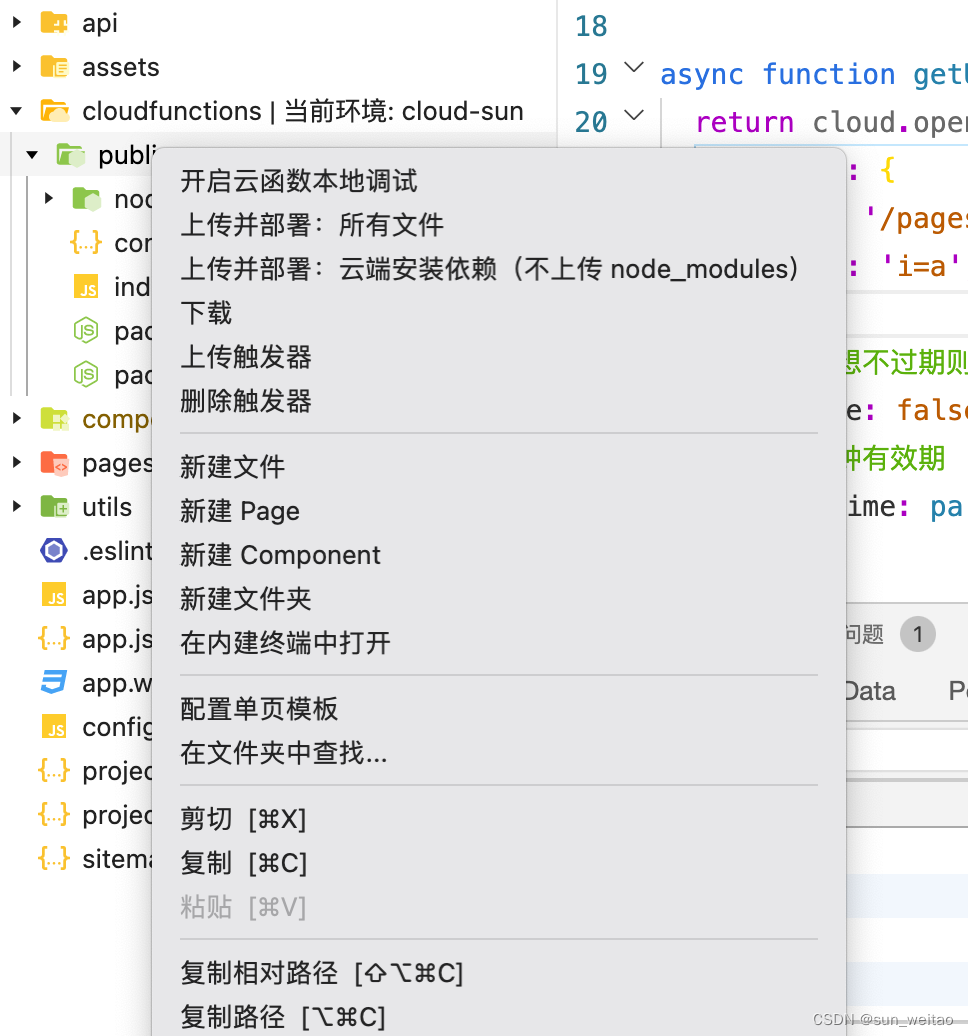
Task: Toggle code fold chevron on line 19
Action: (x=634, y=67)
